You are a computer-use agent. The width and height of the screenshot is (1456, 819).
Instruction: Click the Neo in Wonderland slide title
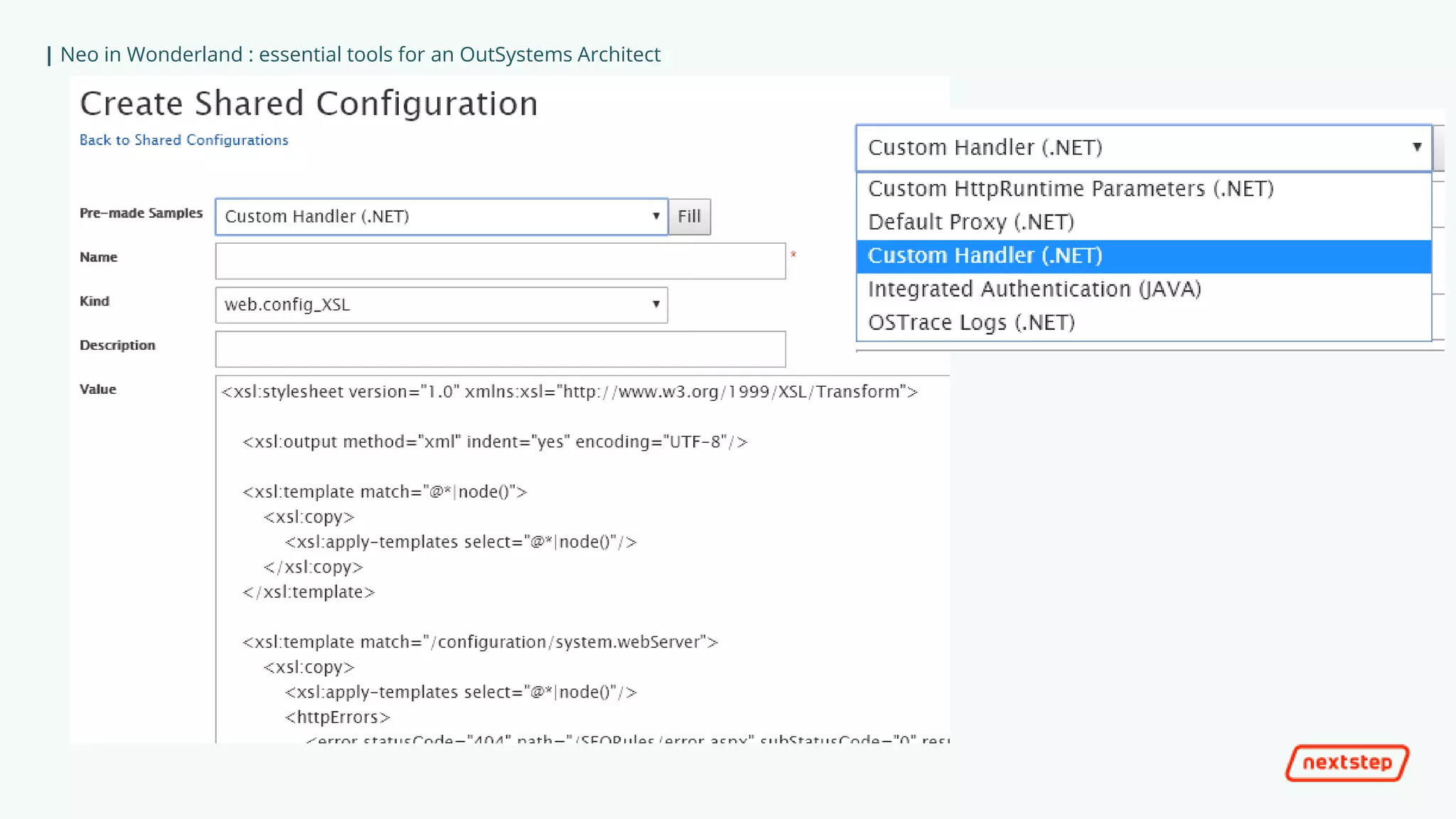[x=360, y=55]
